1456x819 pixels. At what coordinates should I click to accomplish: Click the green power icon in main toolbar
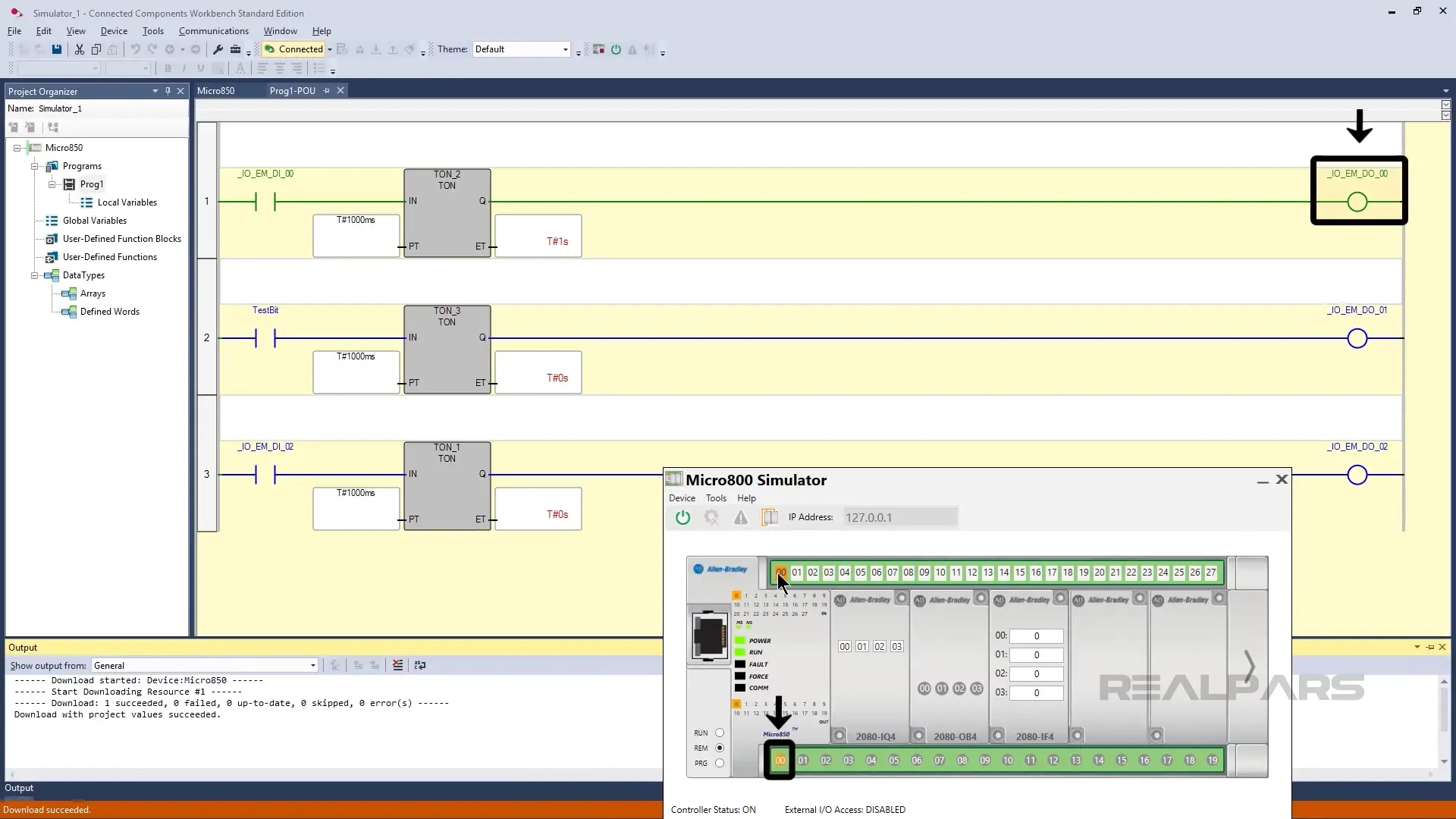pos(616,49)
